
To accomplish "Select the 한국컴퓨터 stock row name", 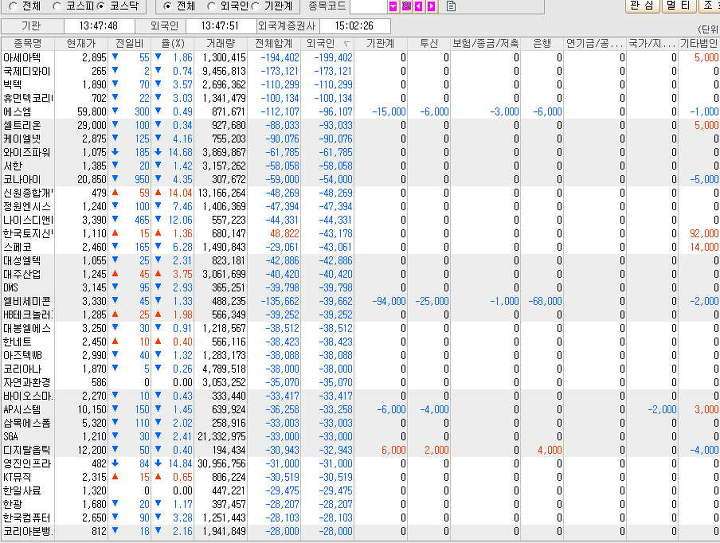I will [26, 518].
